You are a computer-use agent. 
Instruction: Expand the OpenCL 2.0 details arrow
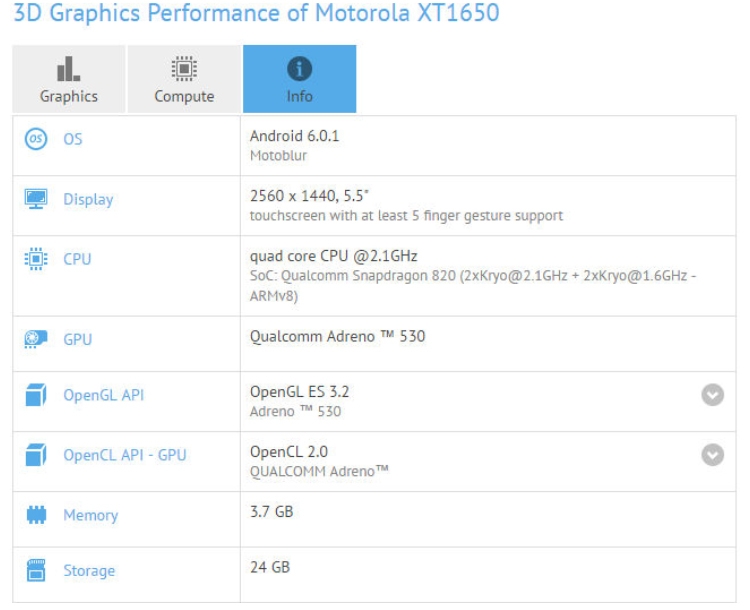point(711,455)
